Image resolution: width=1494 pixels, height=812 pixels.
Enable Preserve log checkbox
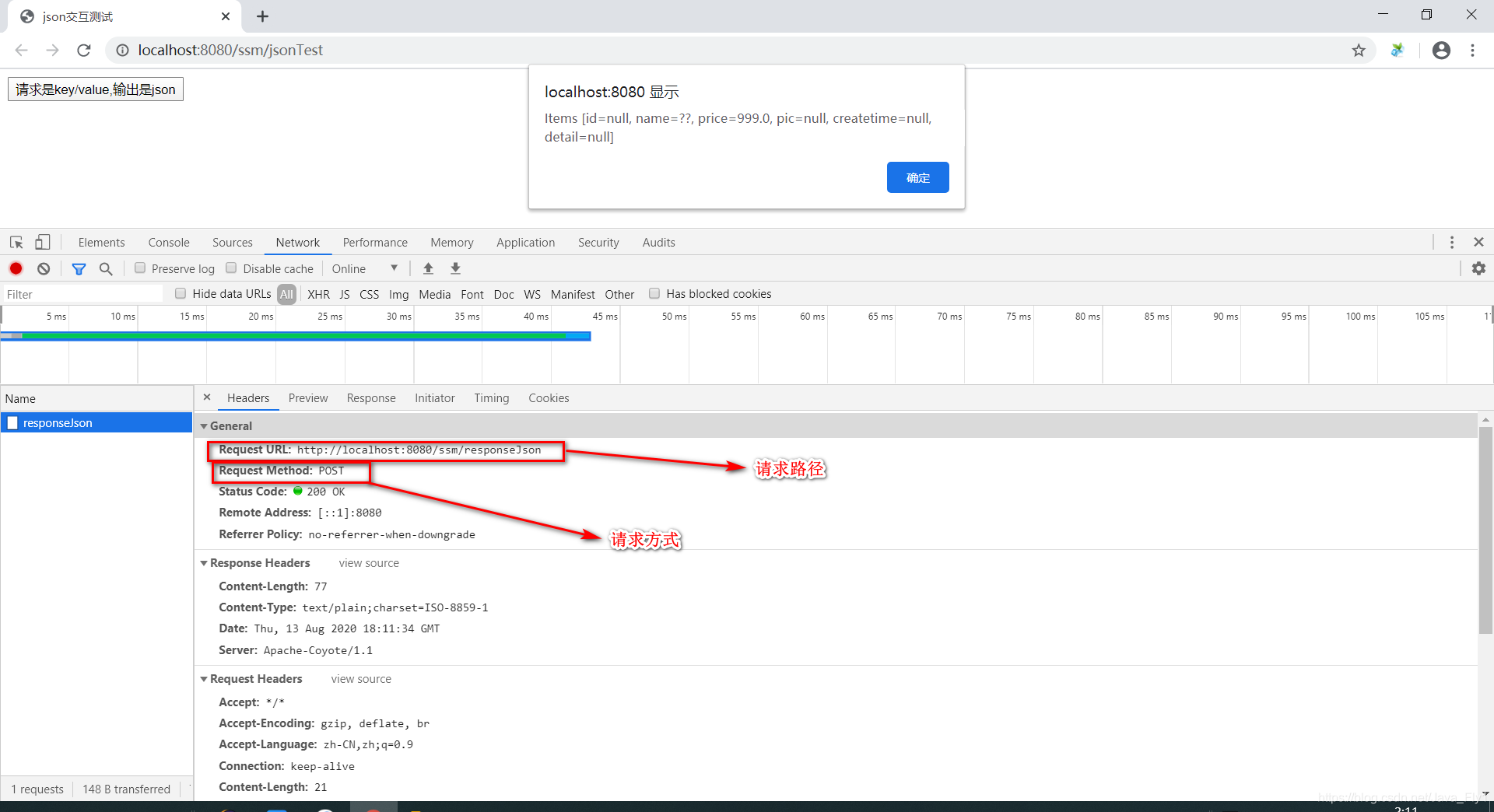click(140, 268)
